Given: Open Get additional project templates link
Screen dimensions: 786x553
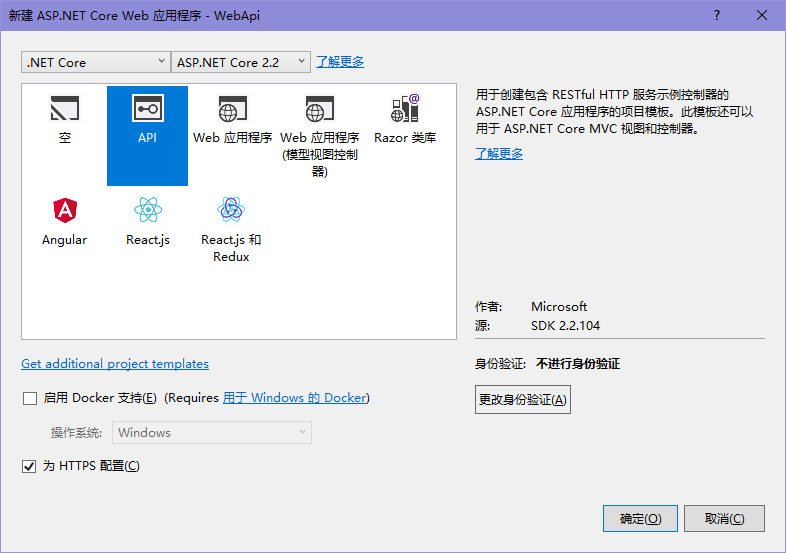Looking at the screenshot, I should pyautogui.click(x=115, y=363).
